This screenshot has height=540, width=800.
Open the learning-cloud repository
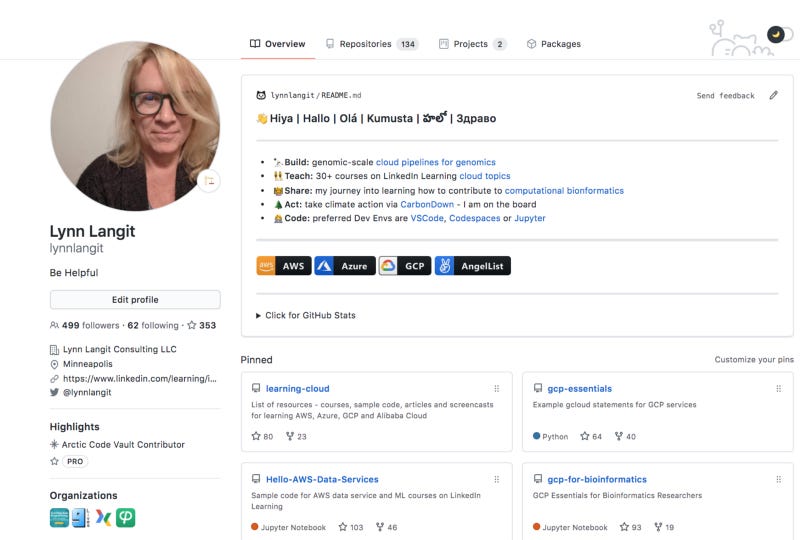point(297,388)
